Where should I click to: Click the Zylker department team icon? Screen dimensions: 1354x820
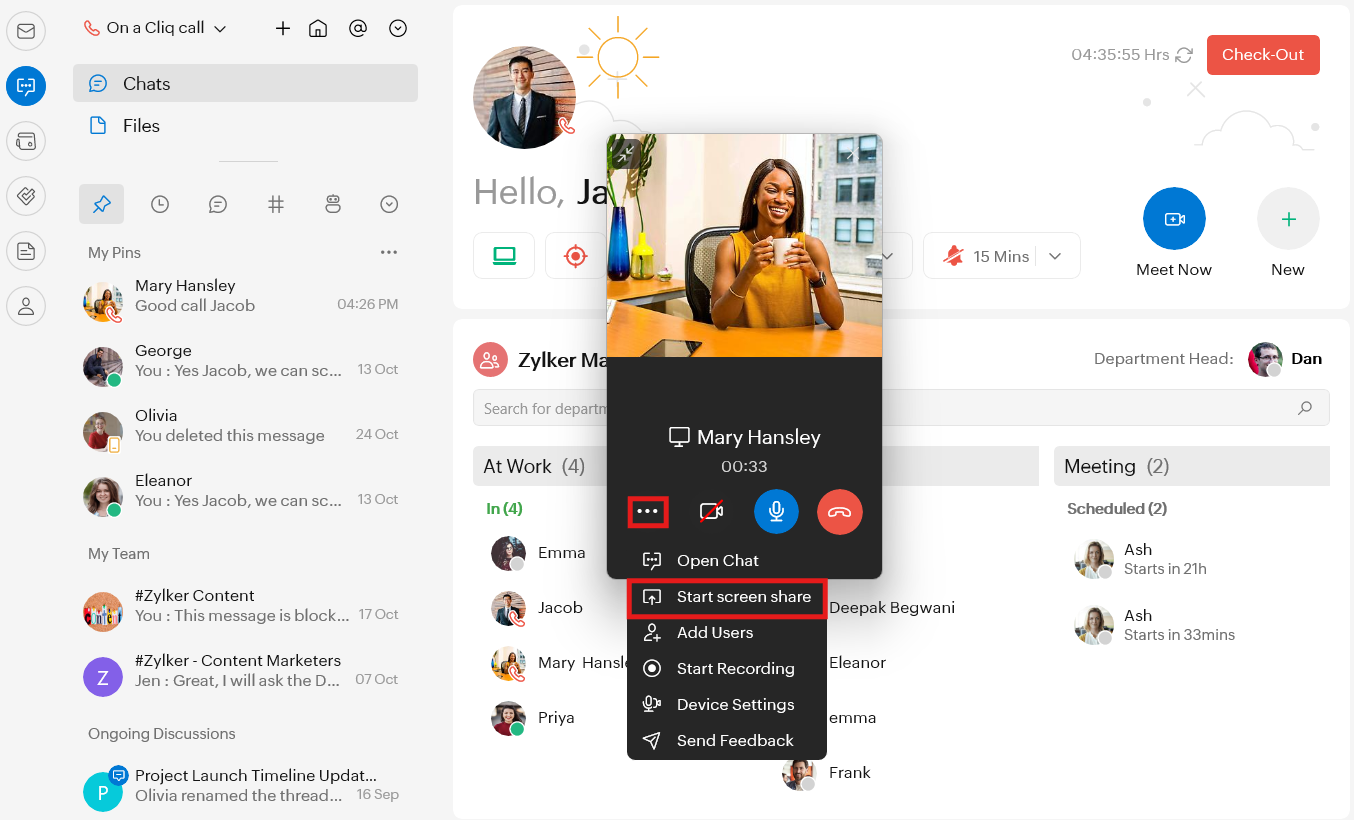pos(489,360)
